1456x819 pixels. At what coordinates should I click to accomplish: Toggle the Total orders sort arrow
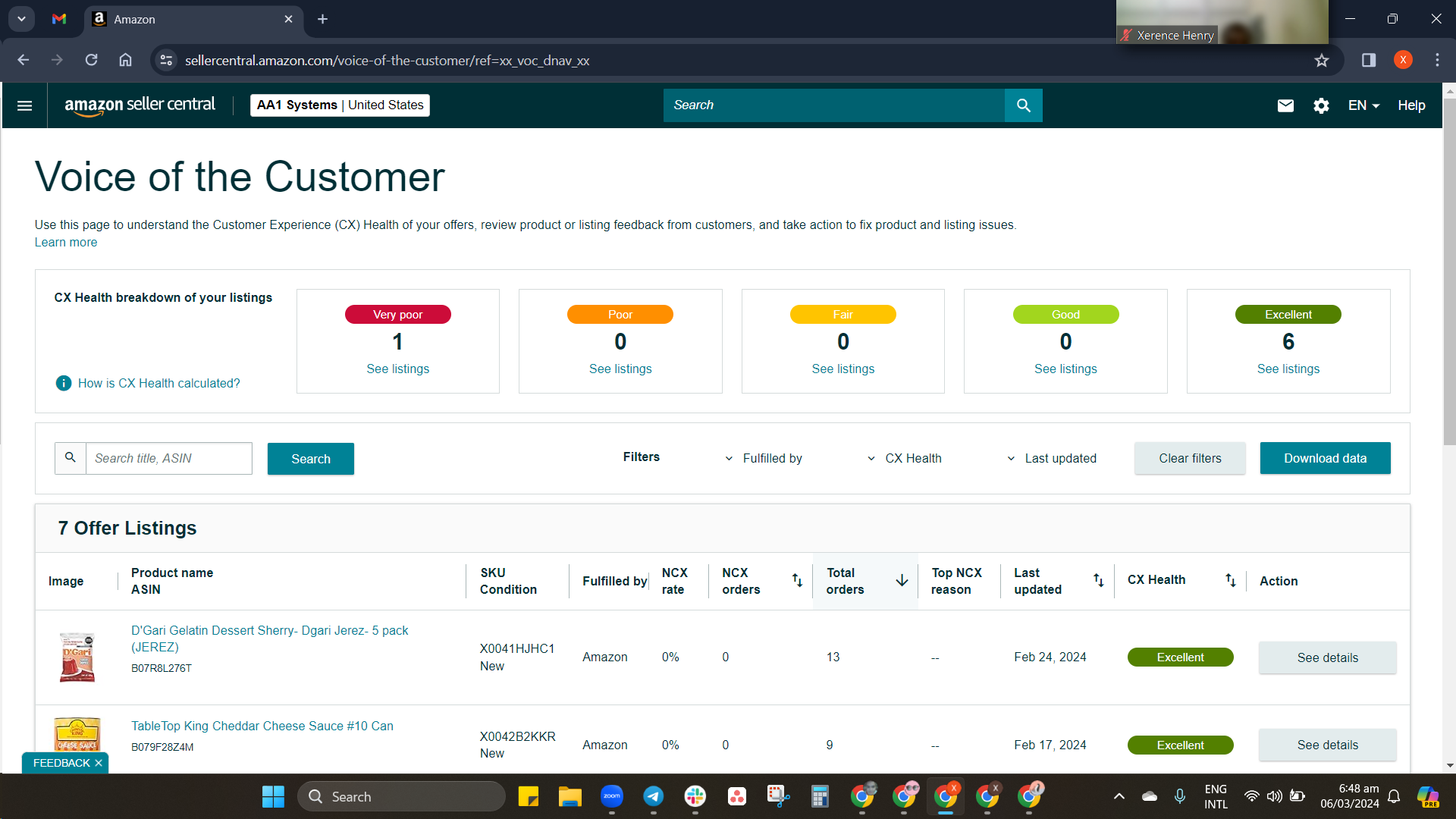[x=902, y=580]
